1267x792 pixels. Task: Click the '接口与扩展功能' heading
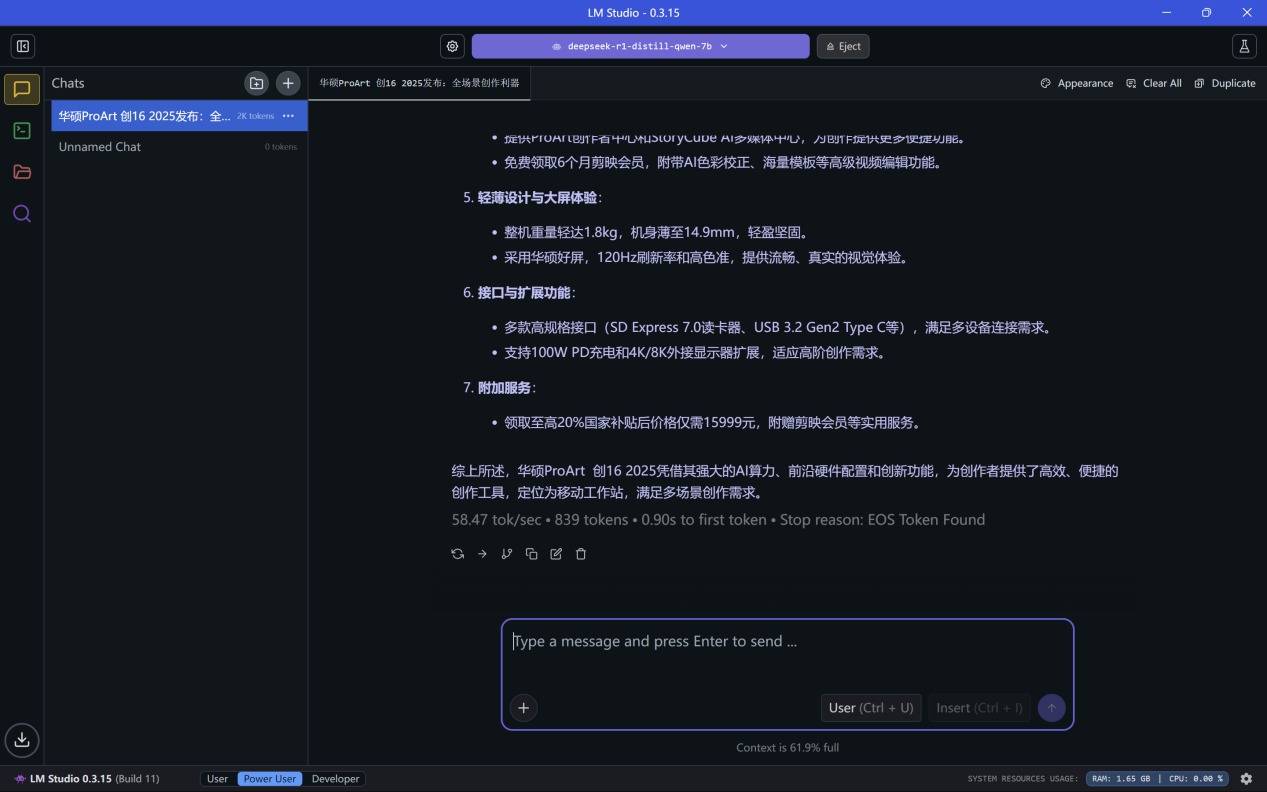(x=523, y=293)
